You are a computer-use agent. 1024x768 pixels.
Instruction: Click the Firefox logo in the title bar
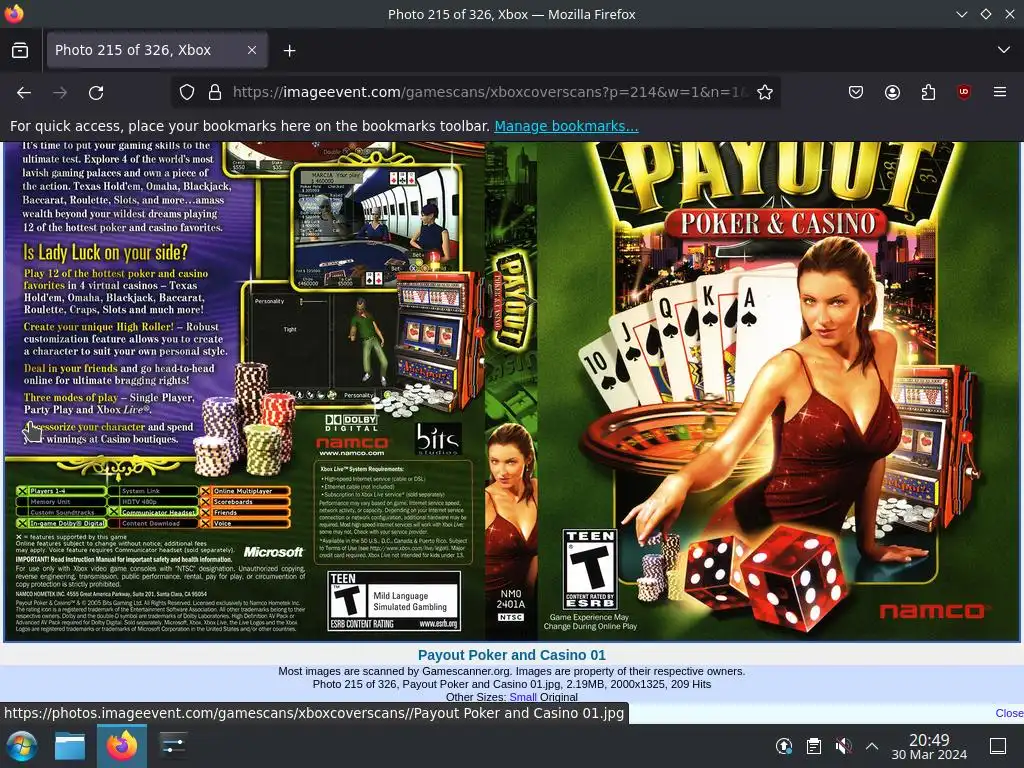point(13,14)
